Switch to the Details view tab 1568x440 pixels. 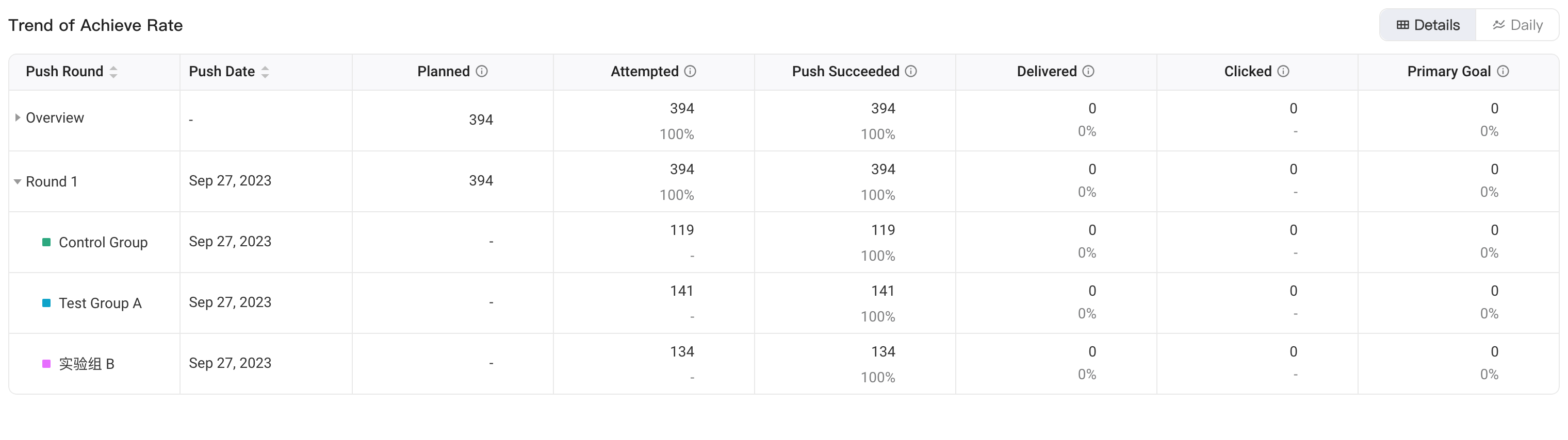click(x=1428, y=25)
